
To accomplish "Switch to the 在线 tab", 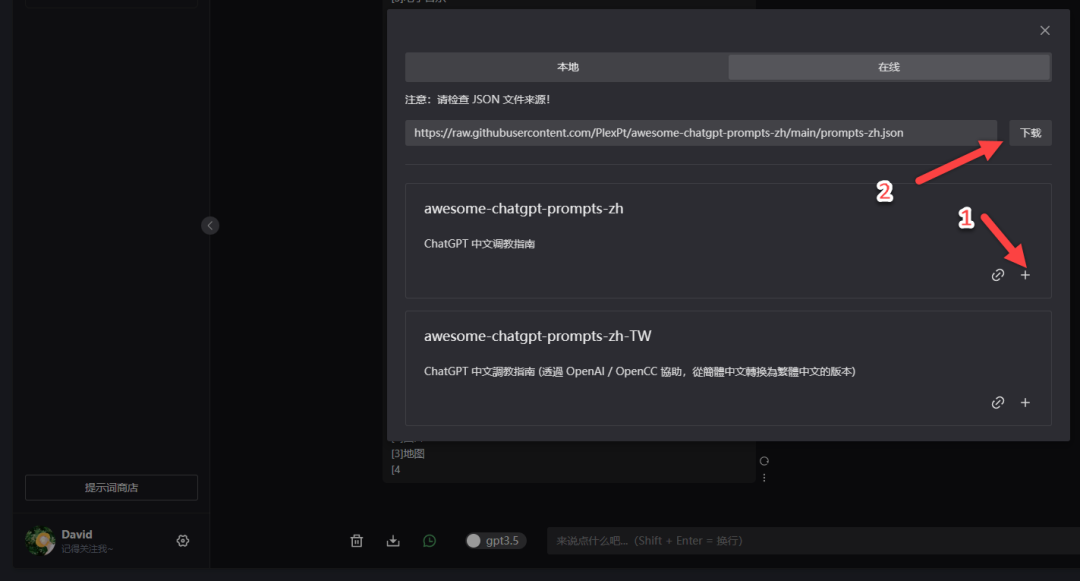I will click(889, 67).
